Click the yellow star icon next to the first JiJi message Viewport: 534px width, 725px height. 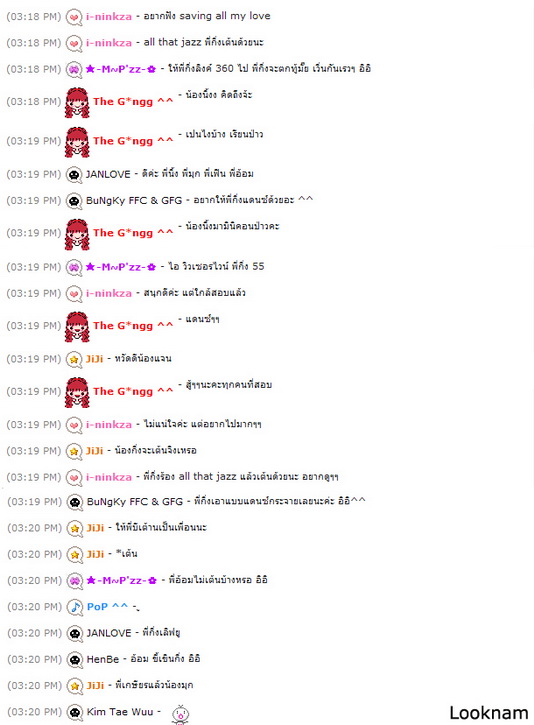click(x=74, y=359)
